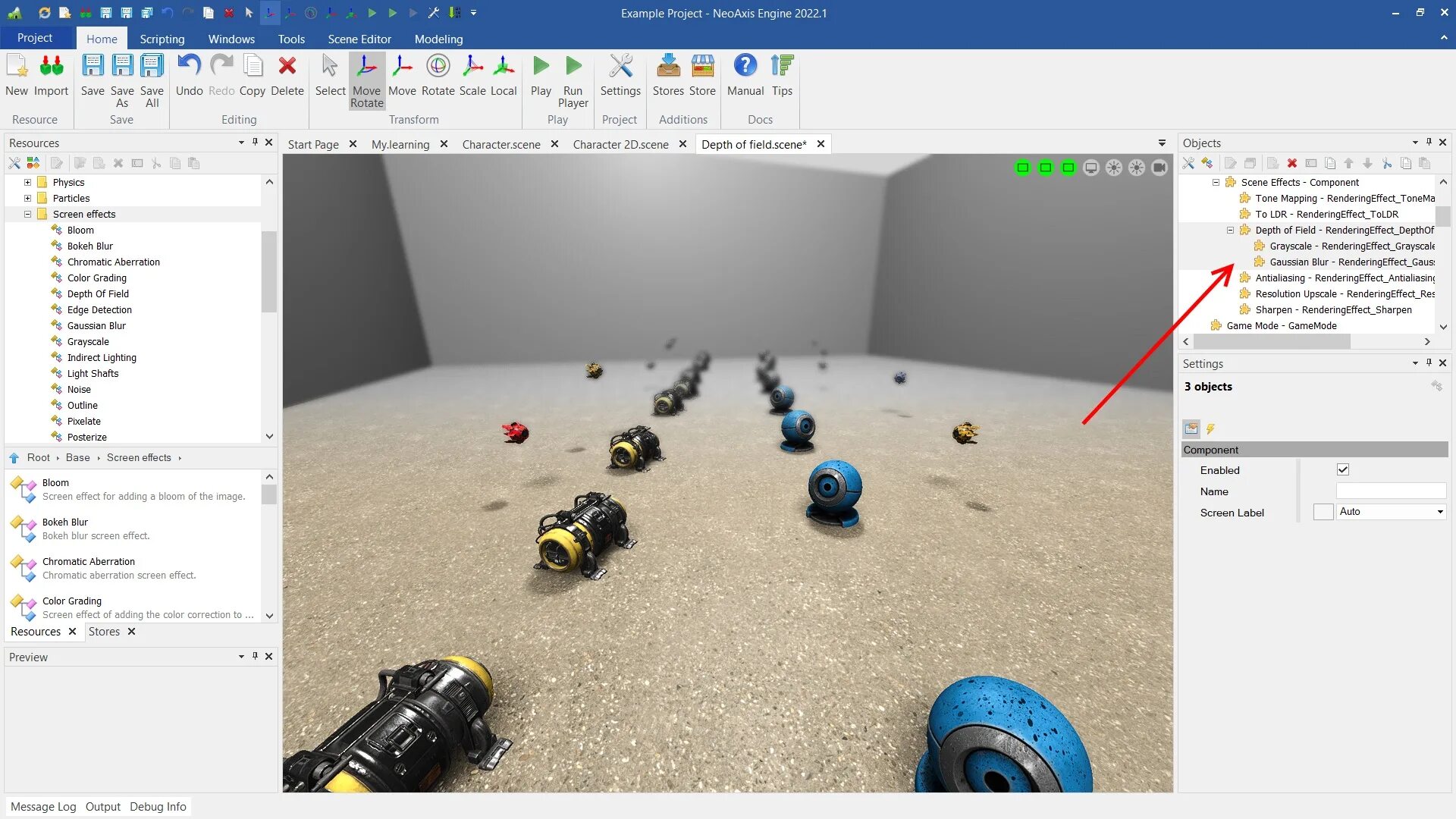Open the Scene Editor ribbon tab
This screenshot has height=819, width=1456.
tap(359, 39)
